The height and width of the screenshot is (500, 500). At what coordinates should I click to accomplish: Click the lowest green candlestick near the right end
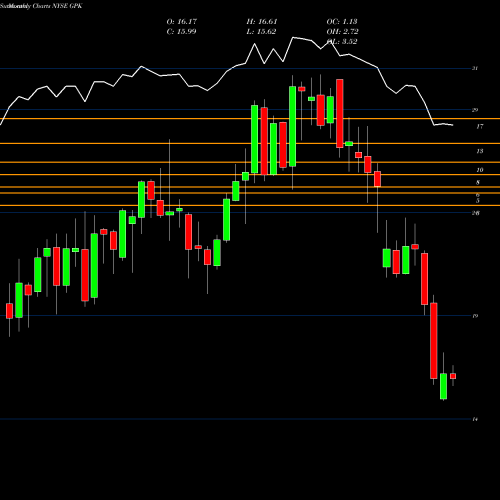[443, 386]
